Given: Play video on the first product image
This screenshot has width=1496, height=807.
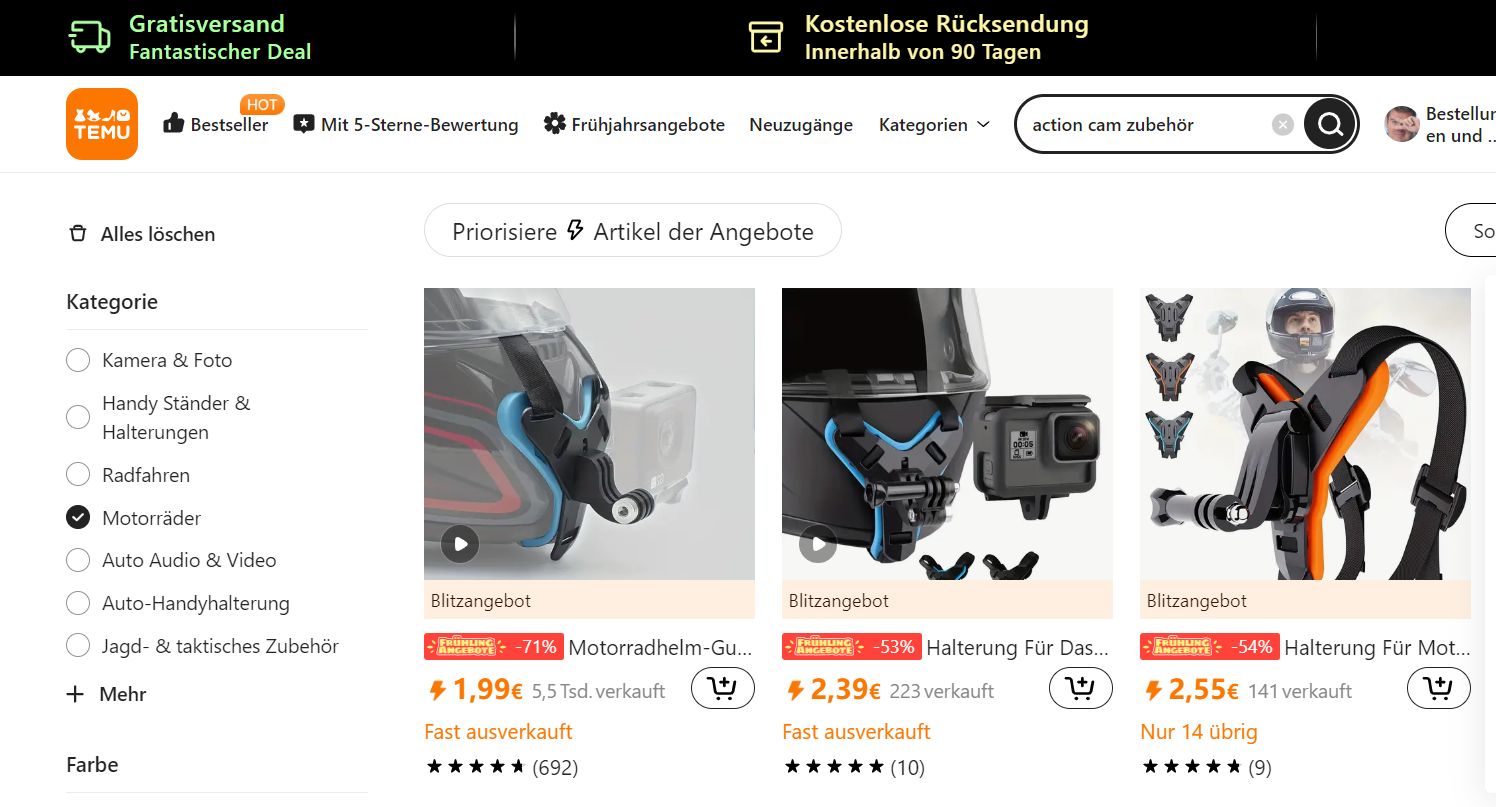Looking at the screenshot, I should point(460,544).
